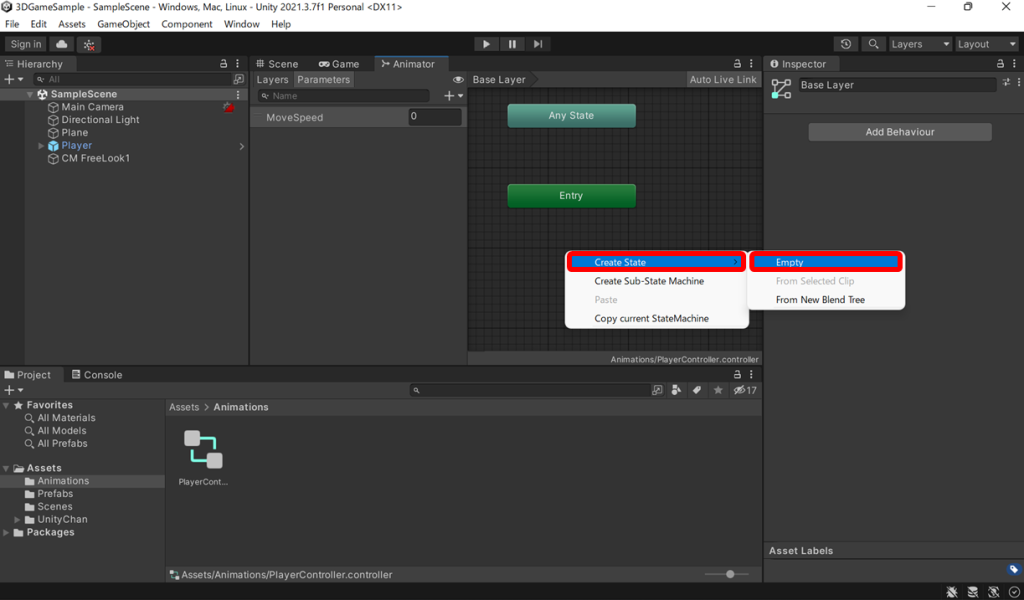Expand the UnityChan folder
Viewport: 1024px width, 600px height.
tap(17, 520)
